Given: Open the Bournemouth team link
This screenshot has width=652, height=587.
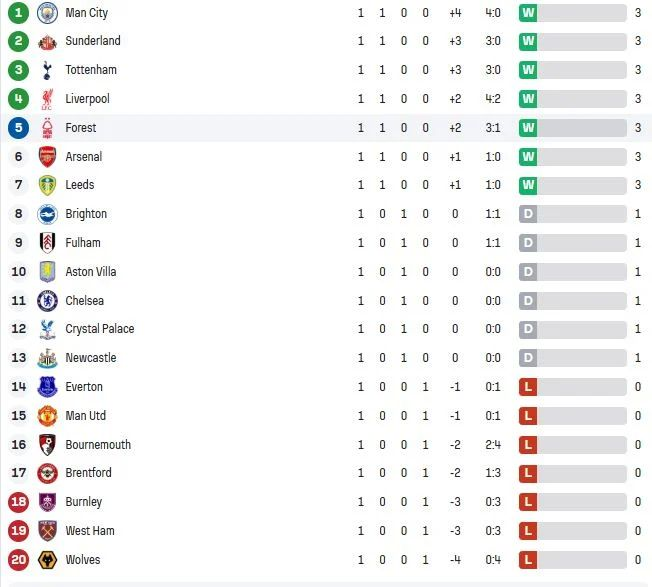Looking at the screenshot, I should pyautogui.click(x=98, y=445).
